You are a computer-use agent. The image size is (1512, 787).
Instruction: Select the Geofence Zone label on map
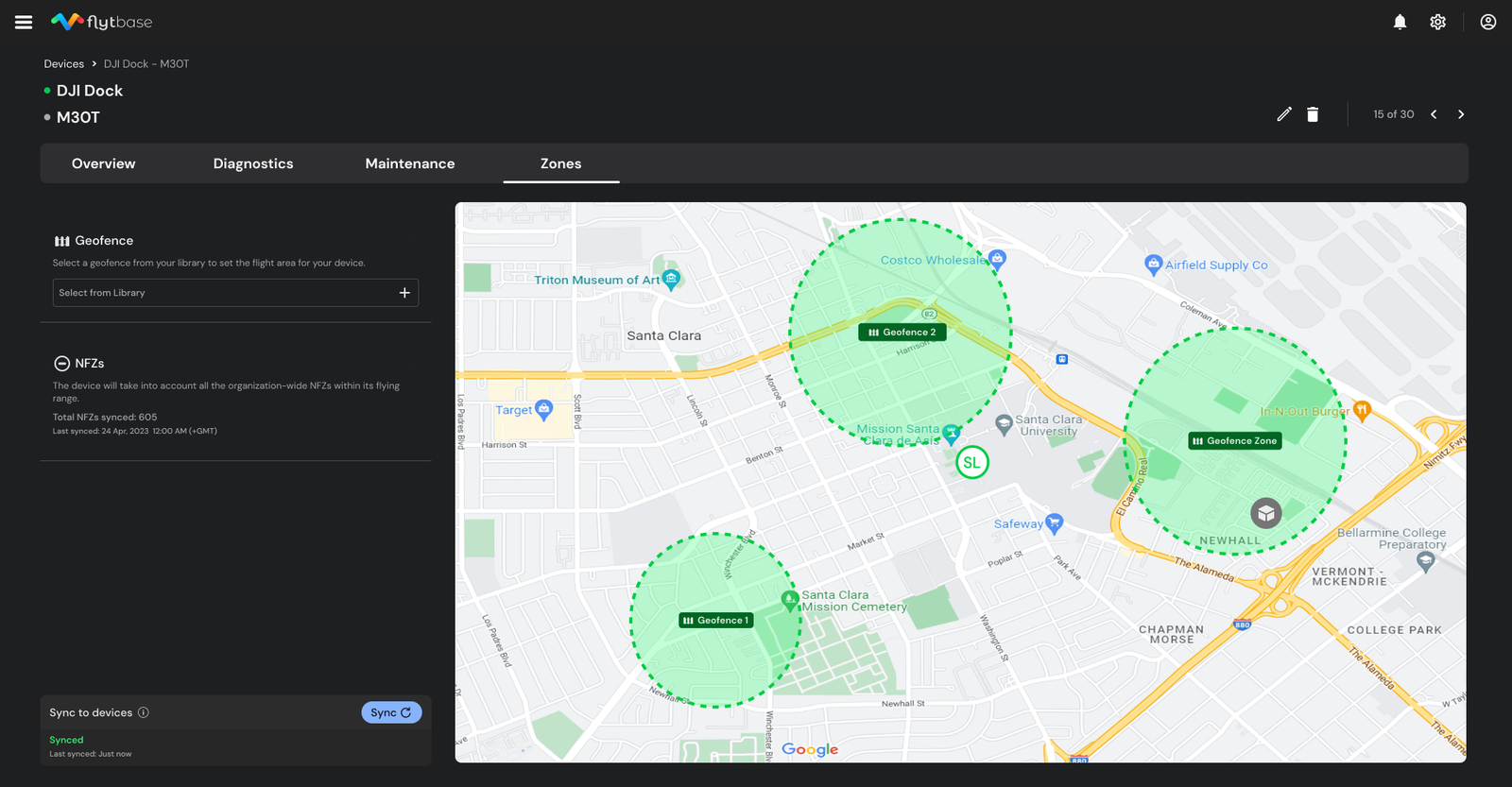[1235, 441]
